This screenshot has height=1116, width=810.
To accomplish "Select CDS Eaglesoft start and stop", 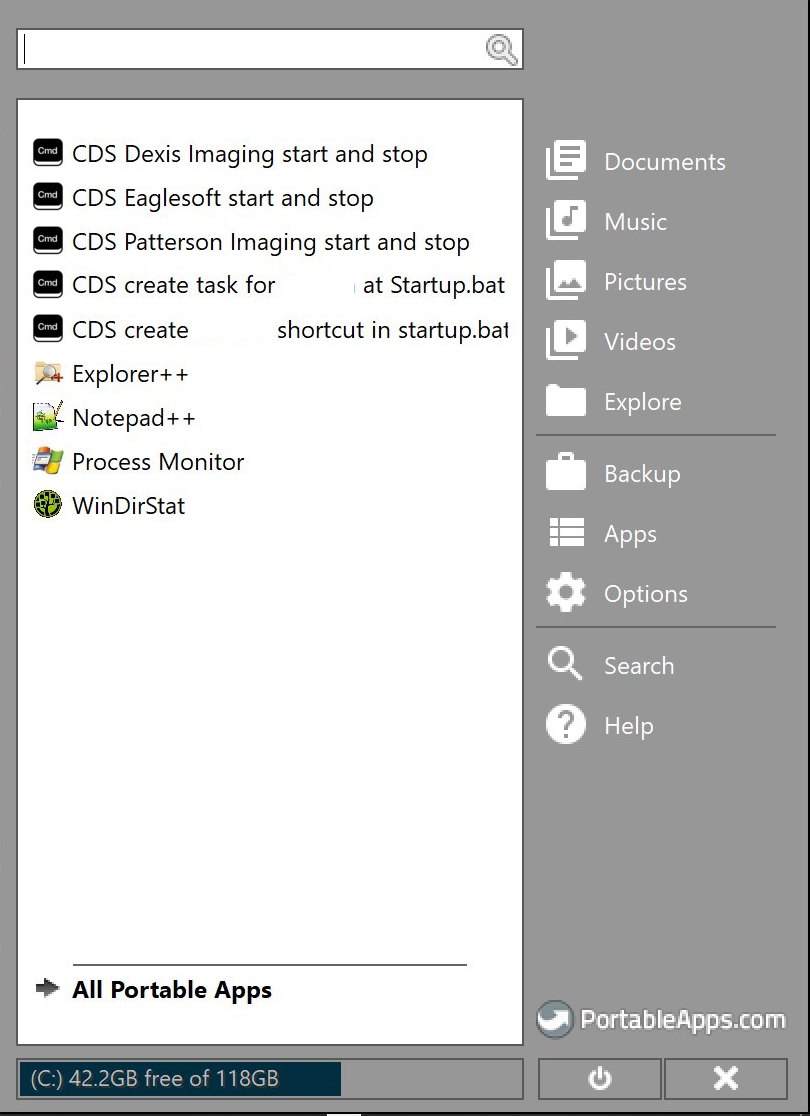I will 222,197.
